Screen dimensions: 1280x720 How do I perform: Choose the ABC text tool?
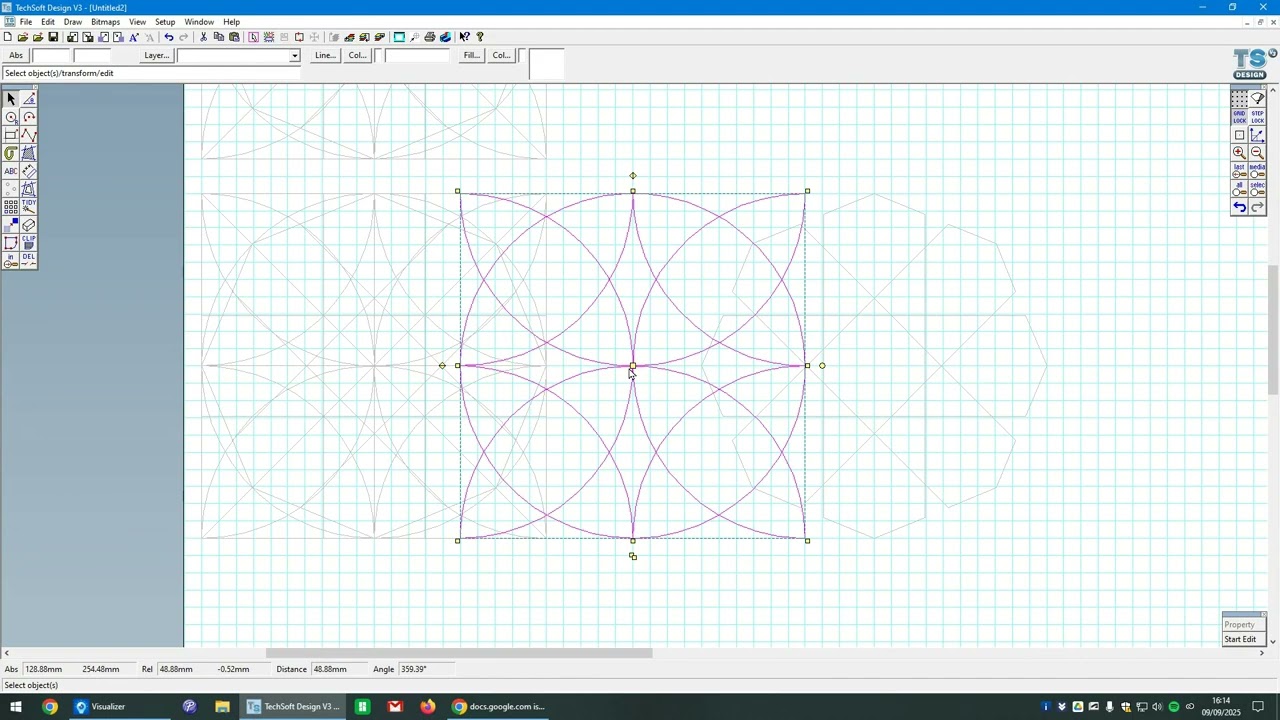[x=11, y=171]
